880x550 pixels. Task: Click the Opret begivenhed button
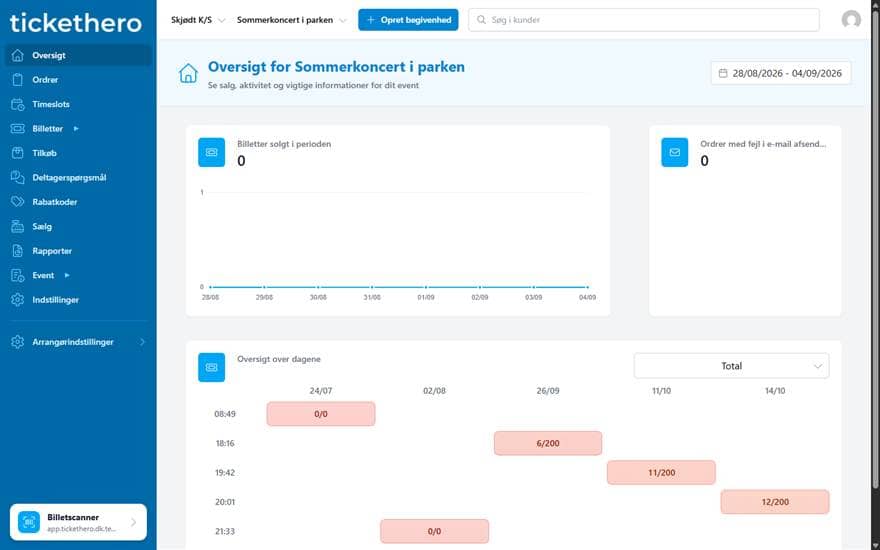pyautogui.click(x=408, y=20)
